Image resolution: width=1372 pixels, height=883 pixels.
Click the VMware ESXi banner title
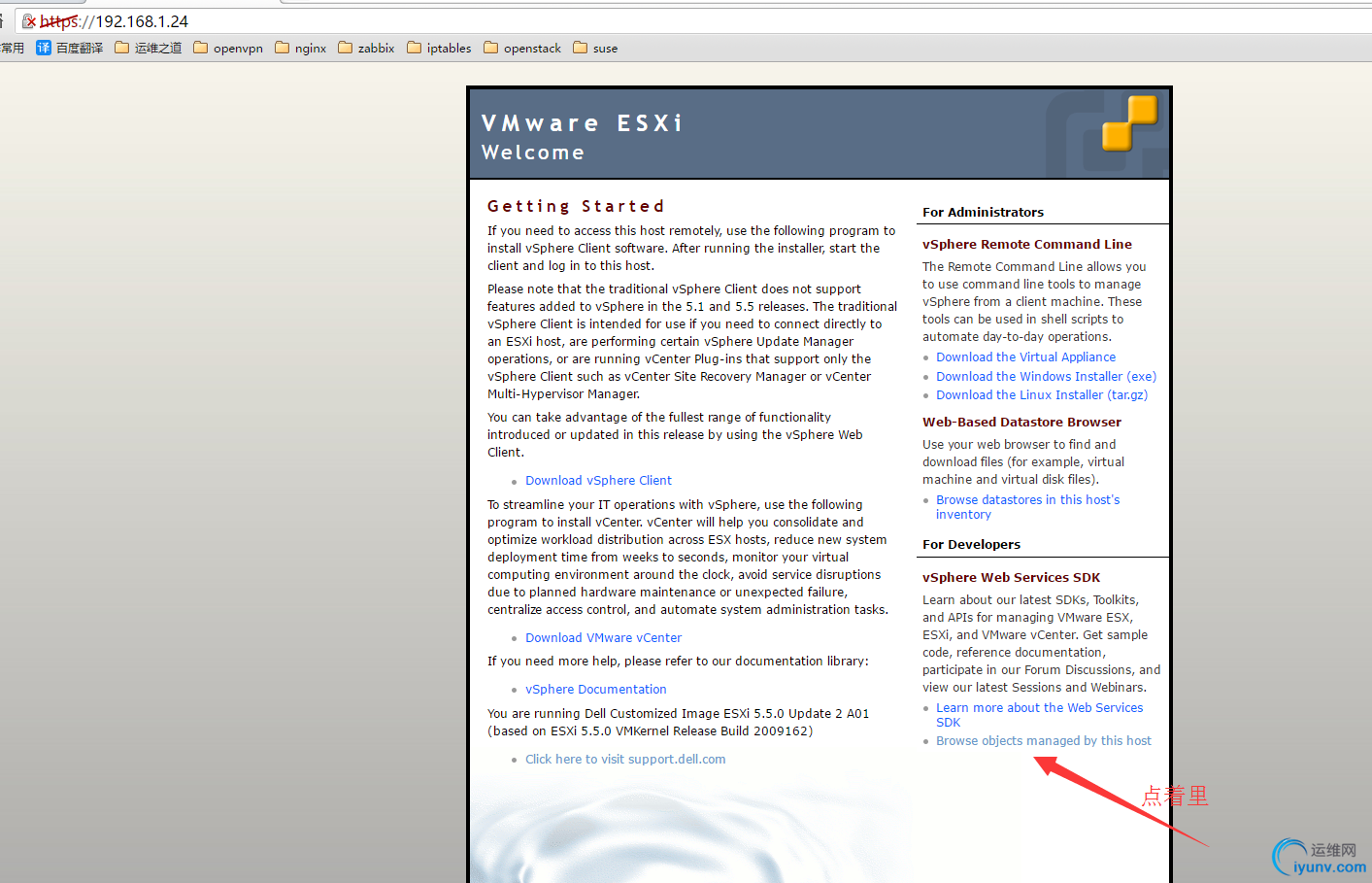[582, 123]
